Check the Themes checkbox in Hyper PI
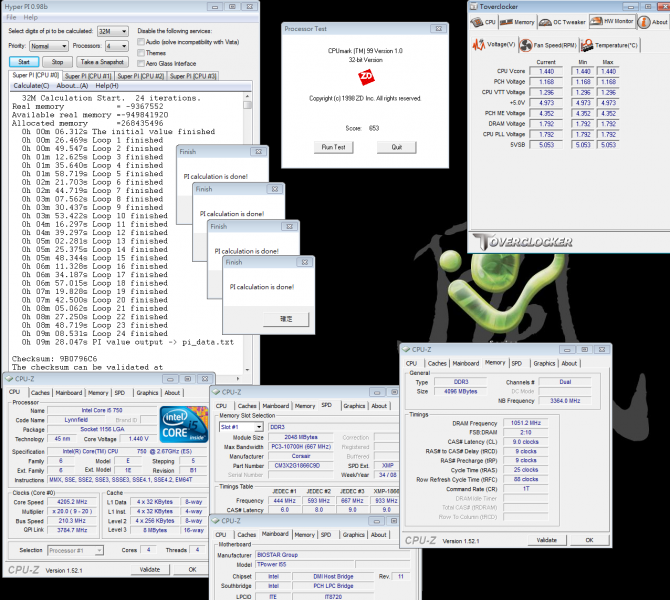This screenshot has height=600, width=670. coord(140,52)
